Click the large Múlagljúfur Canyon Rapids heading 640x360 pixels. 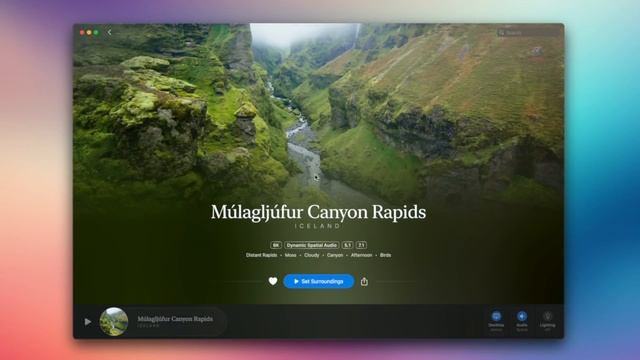pyautogui.click(x=318, y=212)
